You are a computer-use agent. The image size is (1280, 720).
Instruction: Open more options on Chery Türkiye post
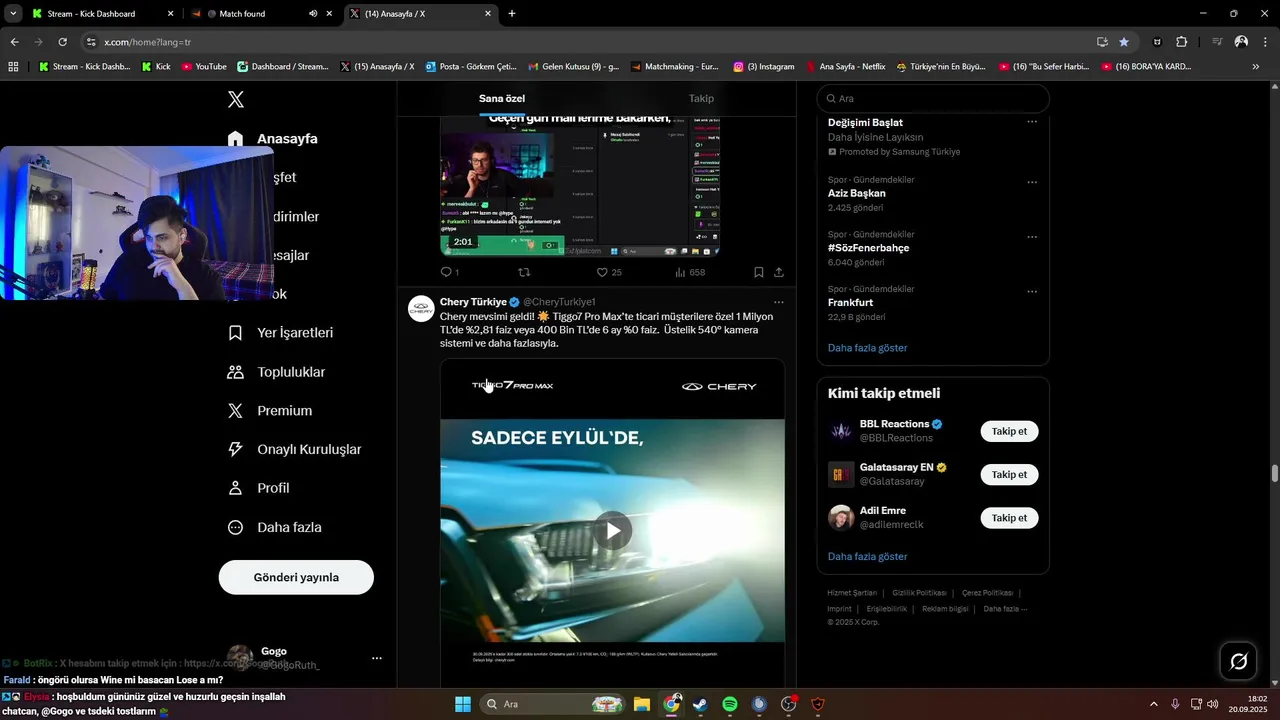[x=778, y=302]
